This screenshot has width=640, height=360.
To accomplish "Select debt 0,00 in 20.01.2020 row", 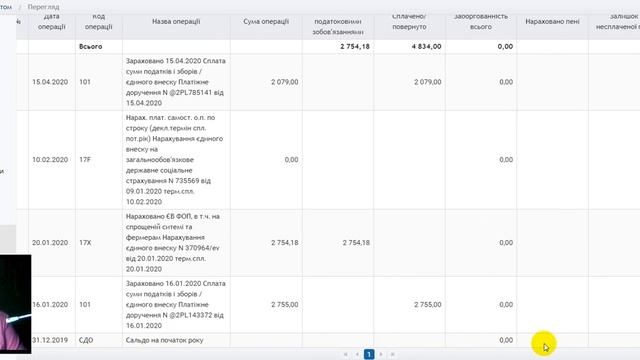I will coord(506,243).
